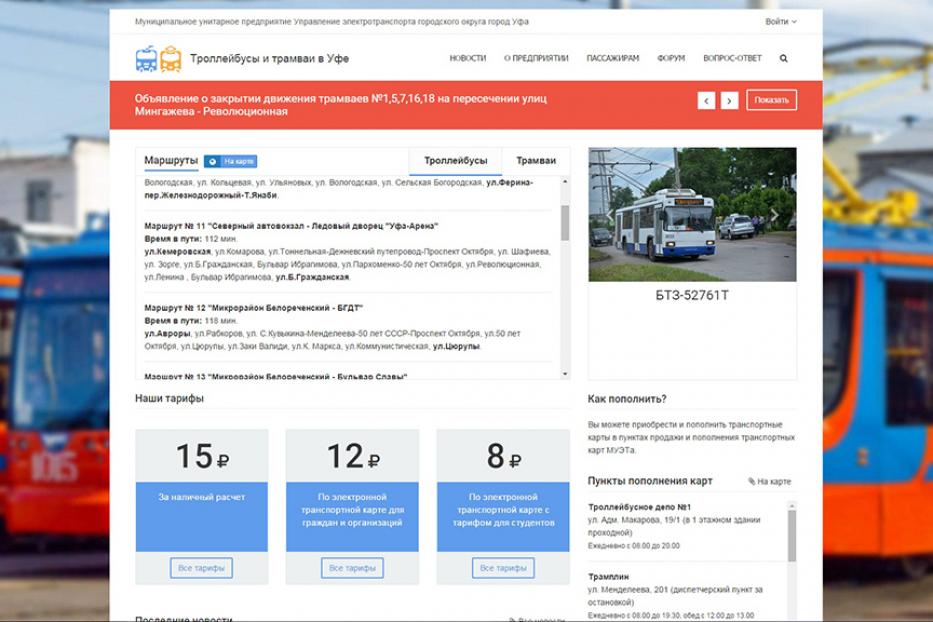Show previous announcement with left arrow
Screen dimensions: 933x622
coord(706,101)
